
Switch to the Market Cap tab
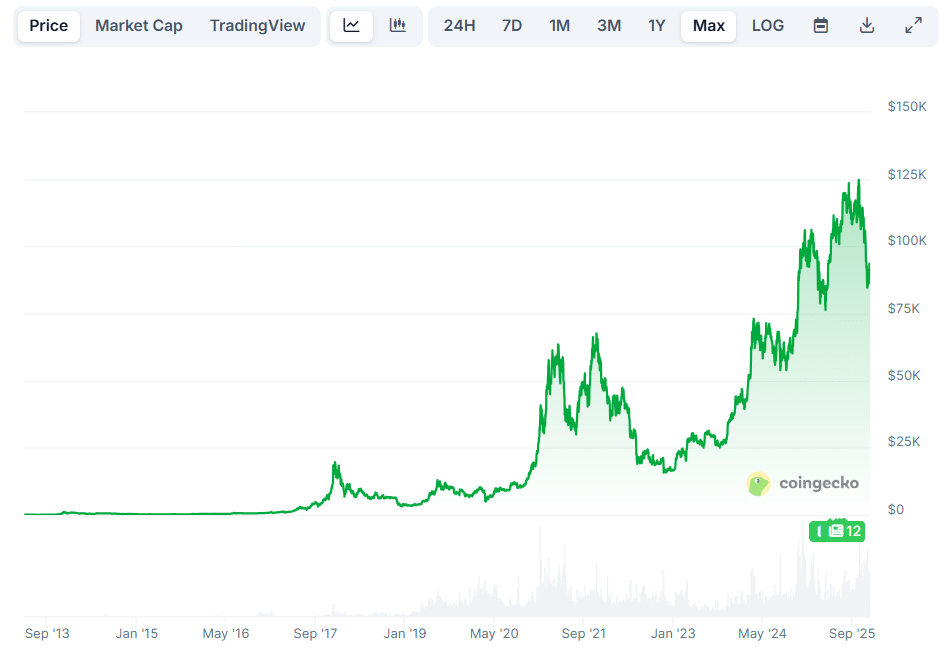click(x=138, y=25)
